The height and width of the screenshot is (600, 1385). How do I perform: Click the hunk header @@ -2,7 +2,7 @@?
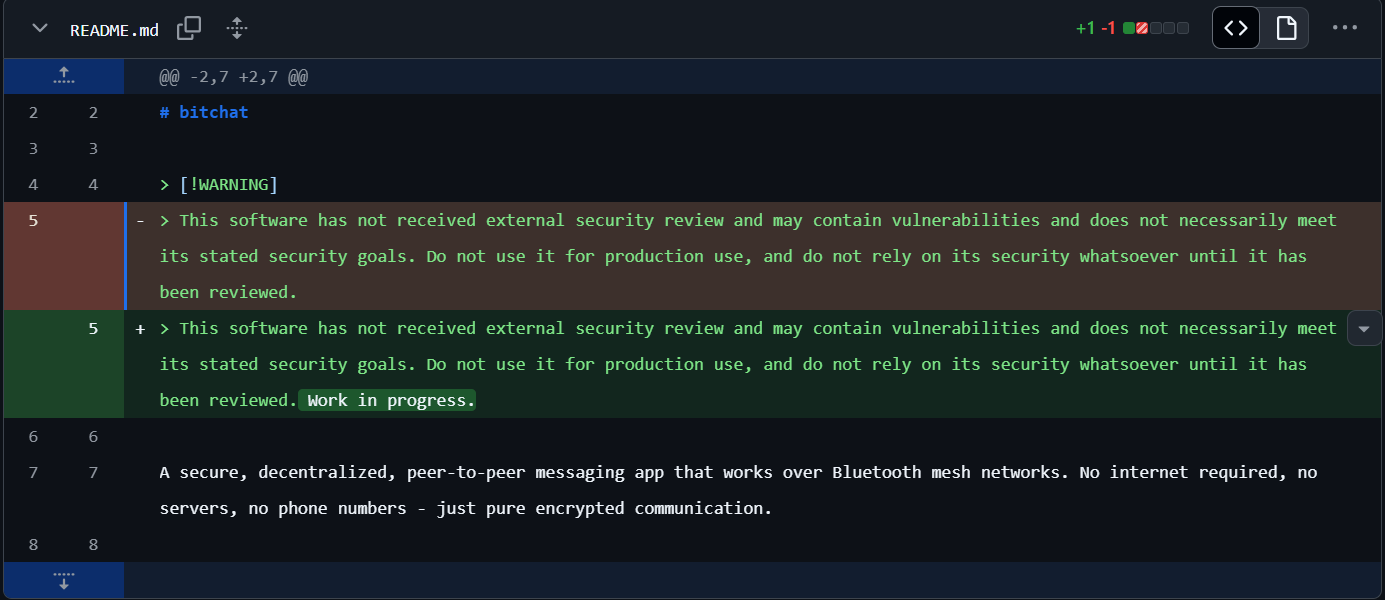[x=232, y=76]
